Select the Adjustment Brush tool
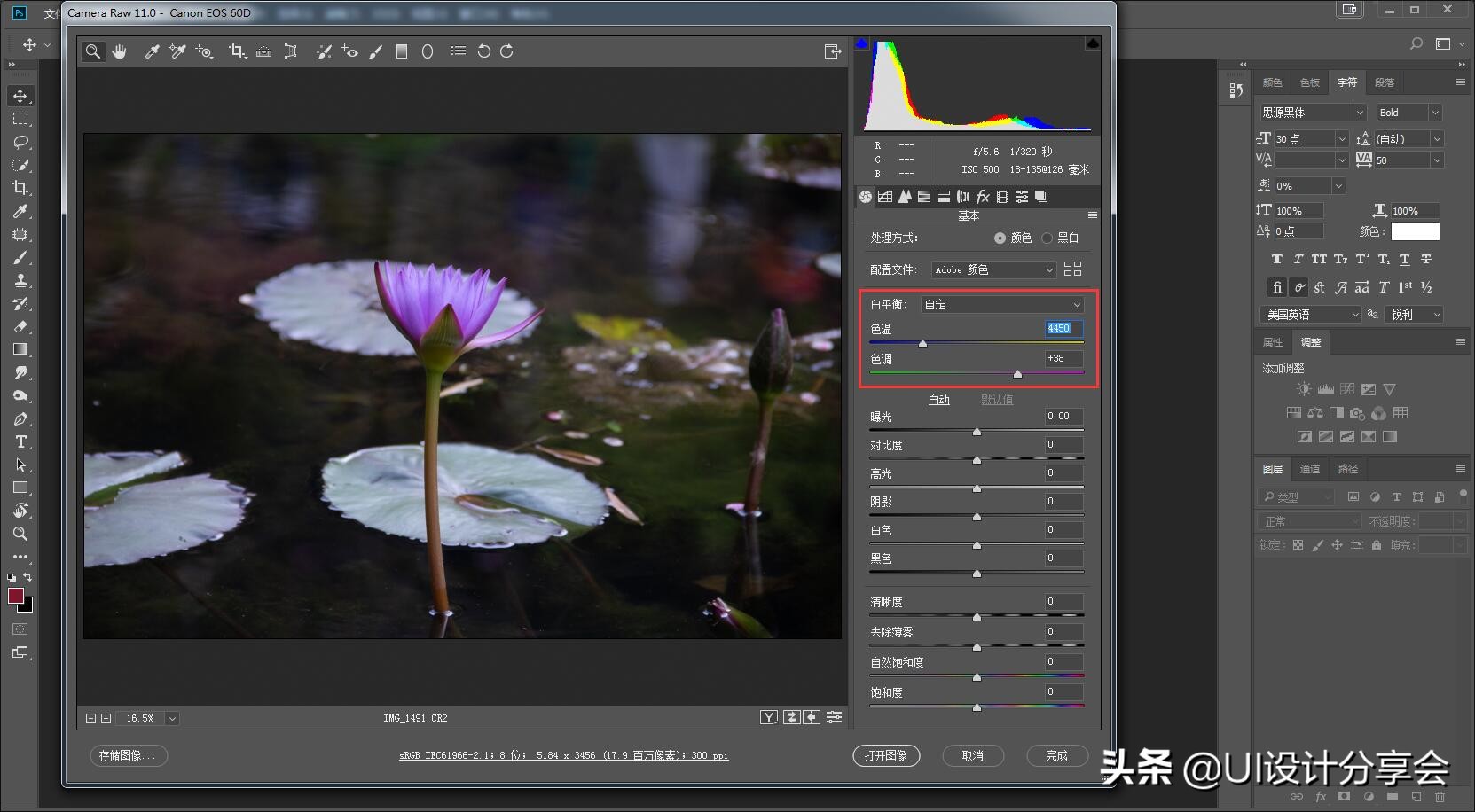 (376, 51)
